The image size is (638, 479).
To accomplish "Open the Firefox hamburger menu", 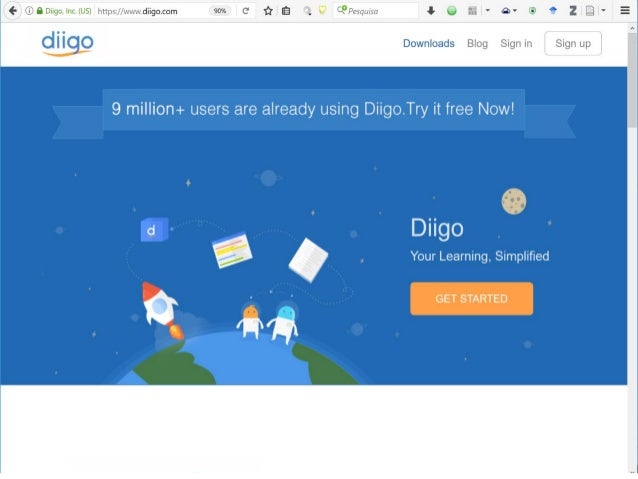I will (x=625, y=11).
